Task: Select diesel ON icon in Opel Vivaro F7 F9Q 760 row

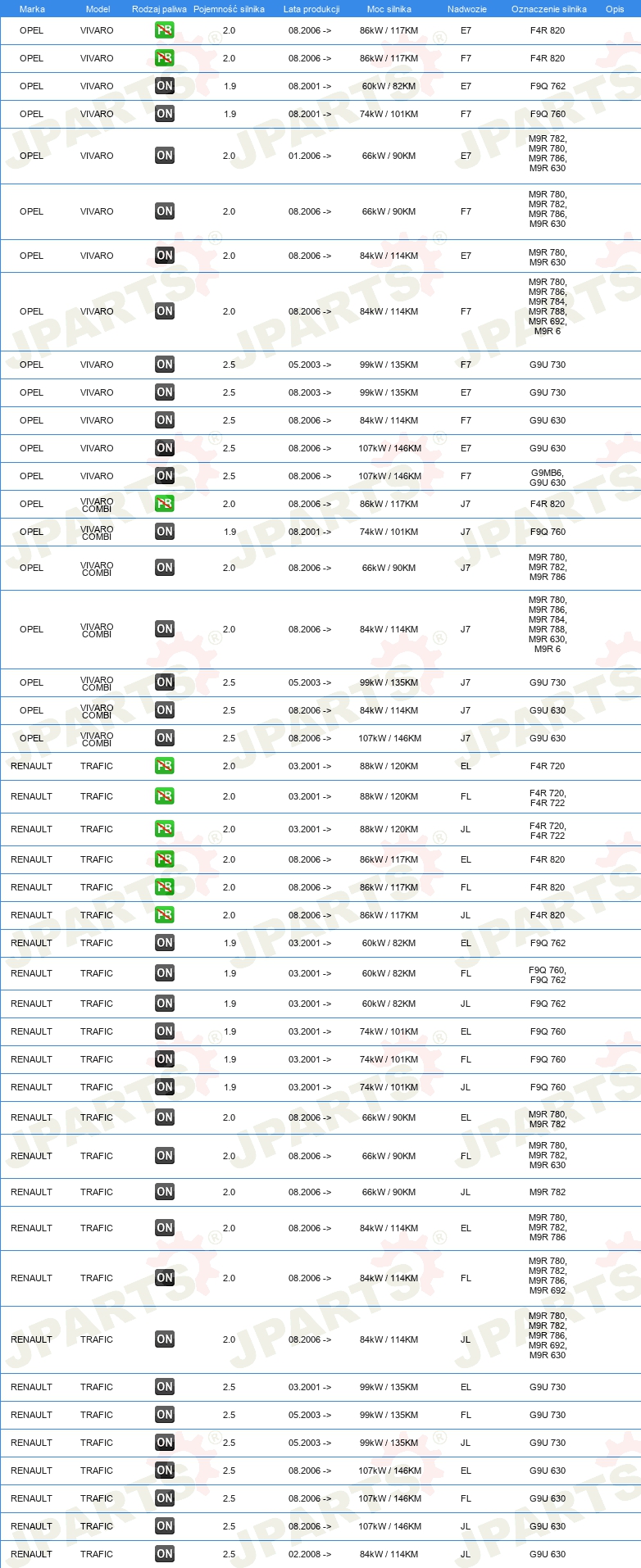Action: coord(165,114)
